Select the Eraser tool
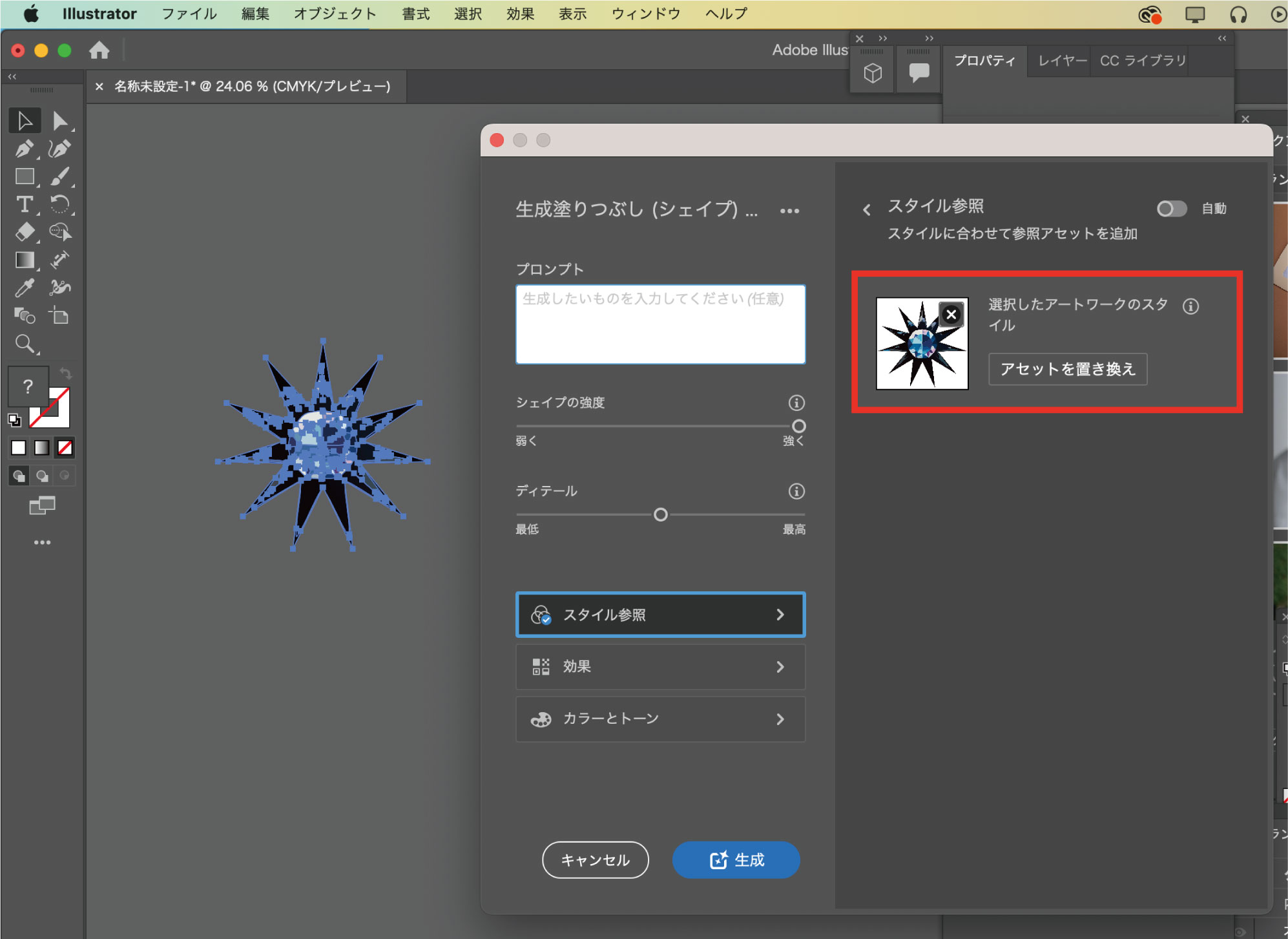Viewport: 1288px width, 939px height. pyautogui.click(x=25, y=231)
